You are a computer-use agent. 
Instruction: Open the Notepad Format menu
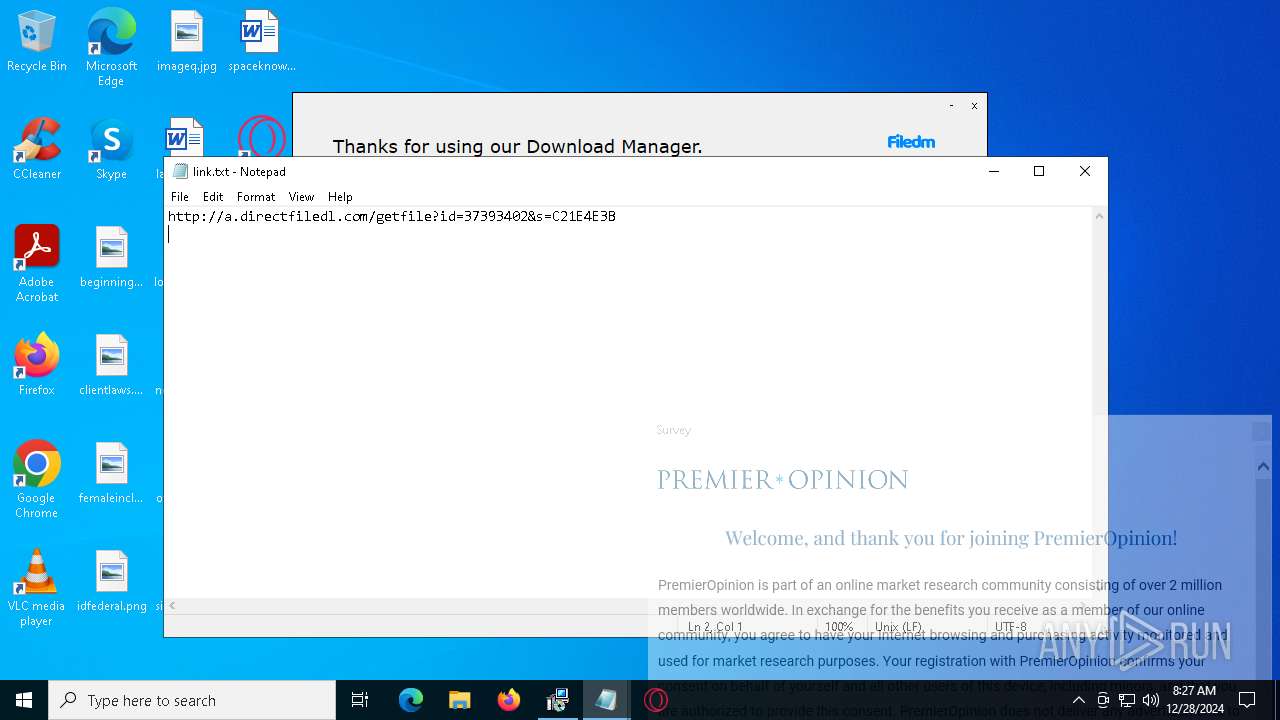coord(256,197)
